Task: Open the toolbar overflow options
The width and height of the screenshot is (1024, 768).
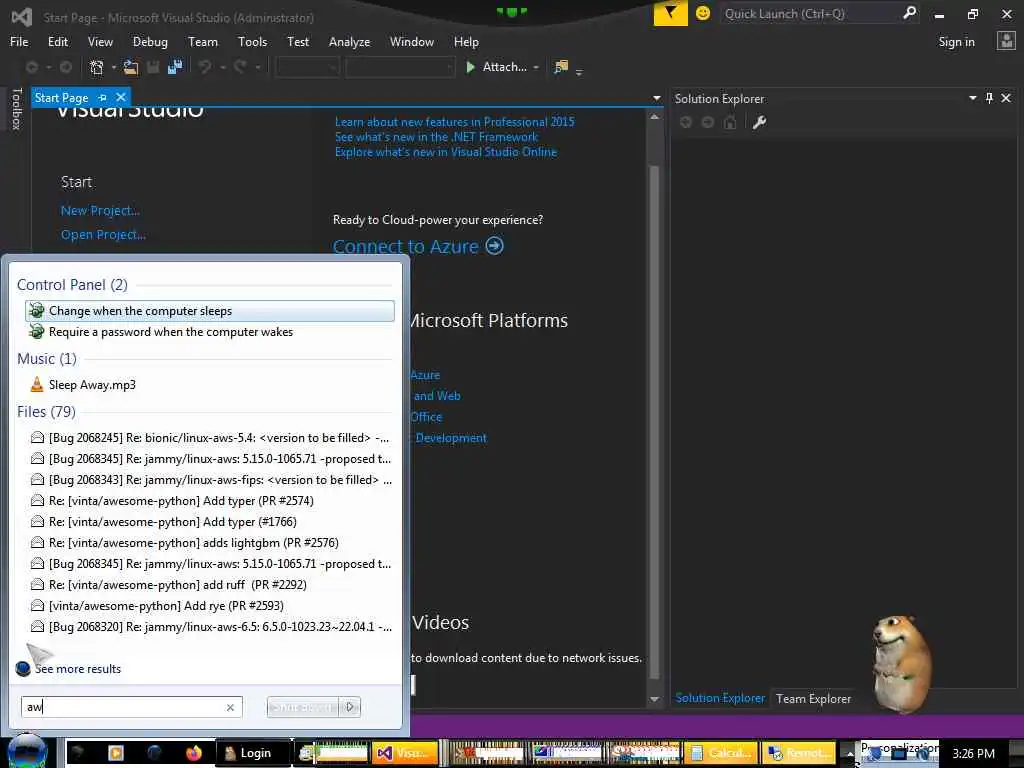Action: tap(579, 71)
